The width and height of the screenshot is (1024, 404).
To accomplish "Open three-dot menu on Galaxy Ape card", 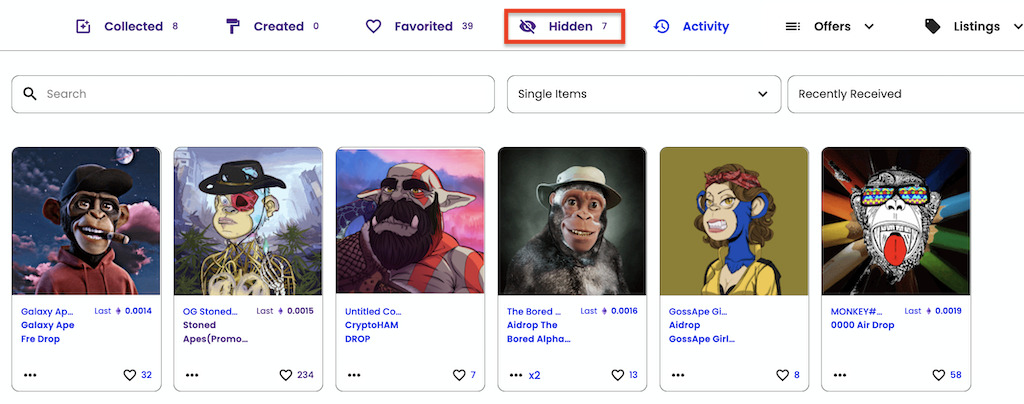I will 30,375.
